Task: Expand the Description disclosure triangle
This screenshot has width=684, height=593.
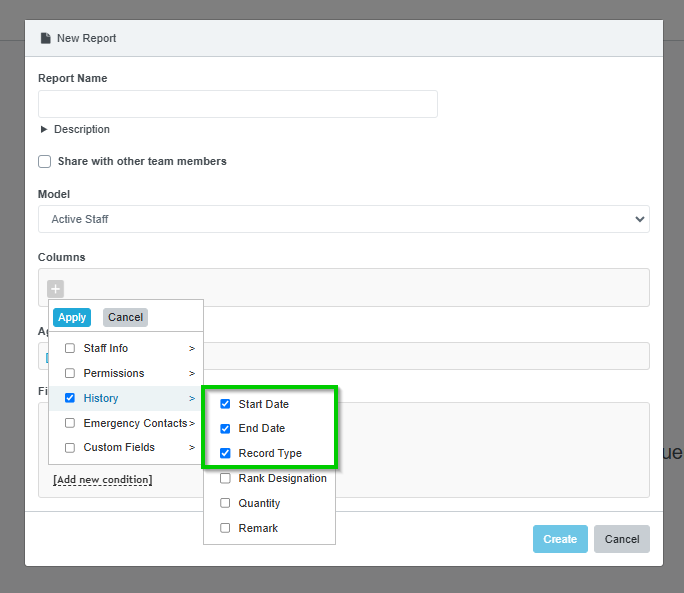Action: click(44, 130)
